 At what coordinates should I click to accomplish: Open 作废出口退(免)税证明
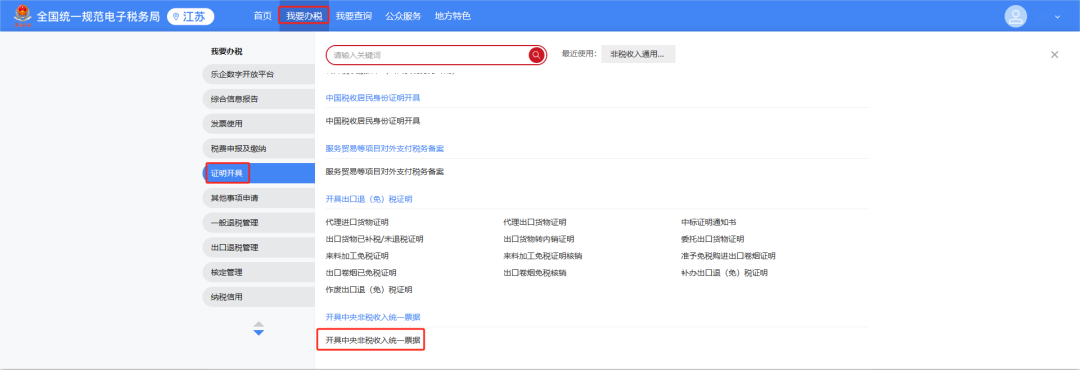pos(369,289)
